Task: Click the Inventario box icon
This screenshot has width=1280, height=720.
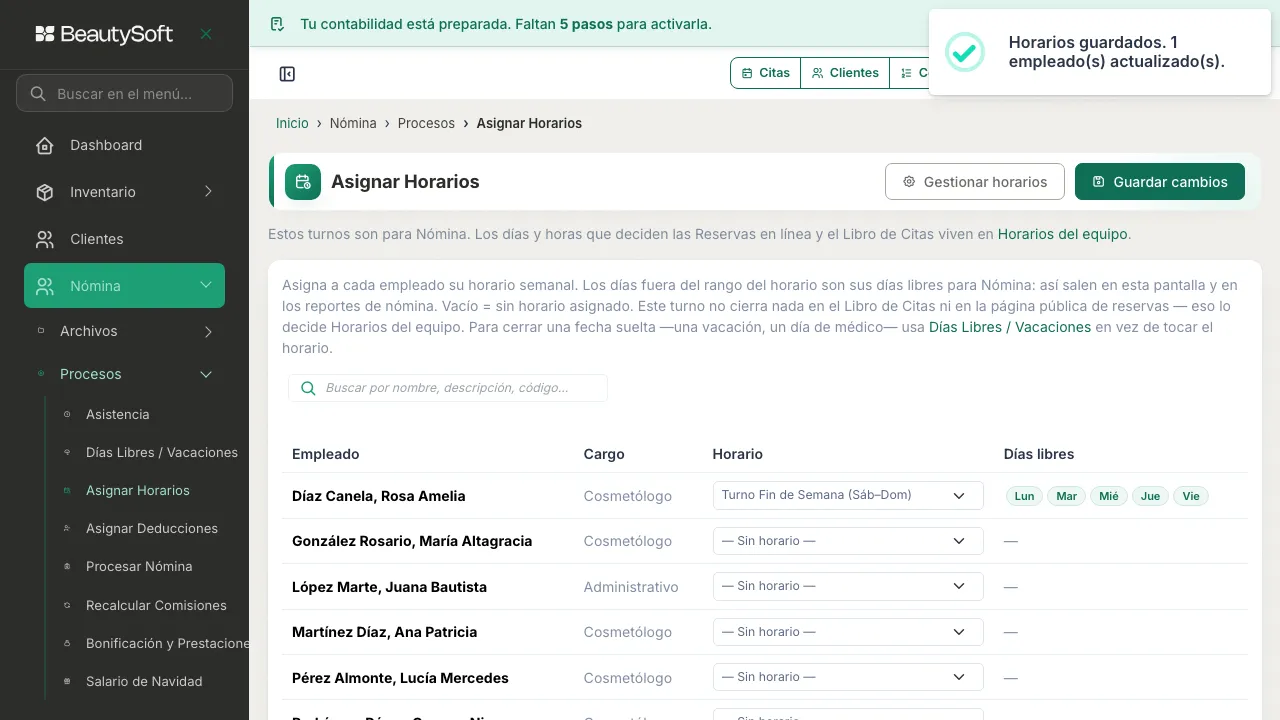Action: pos(45,192)
